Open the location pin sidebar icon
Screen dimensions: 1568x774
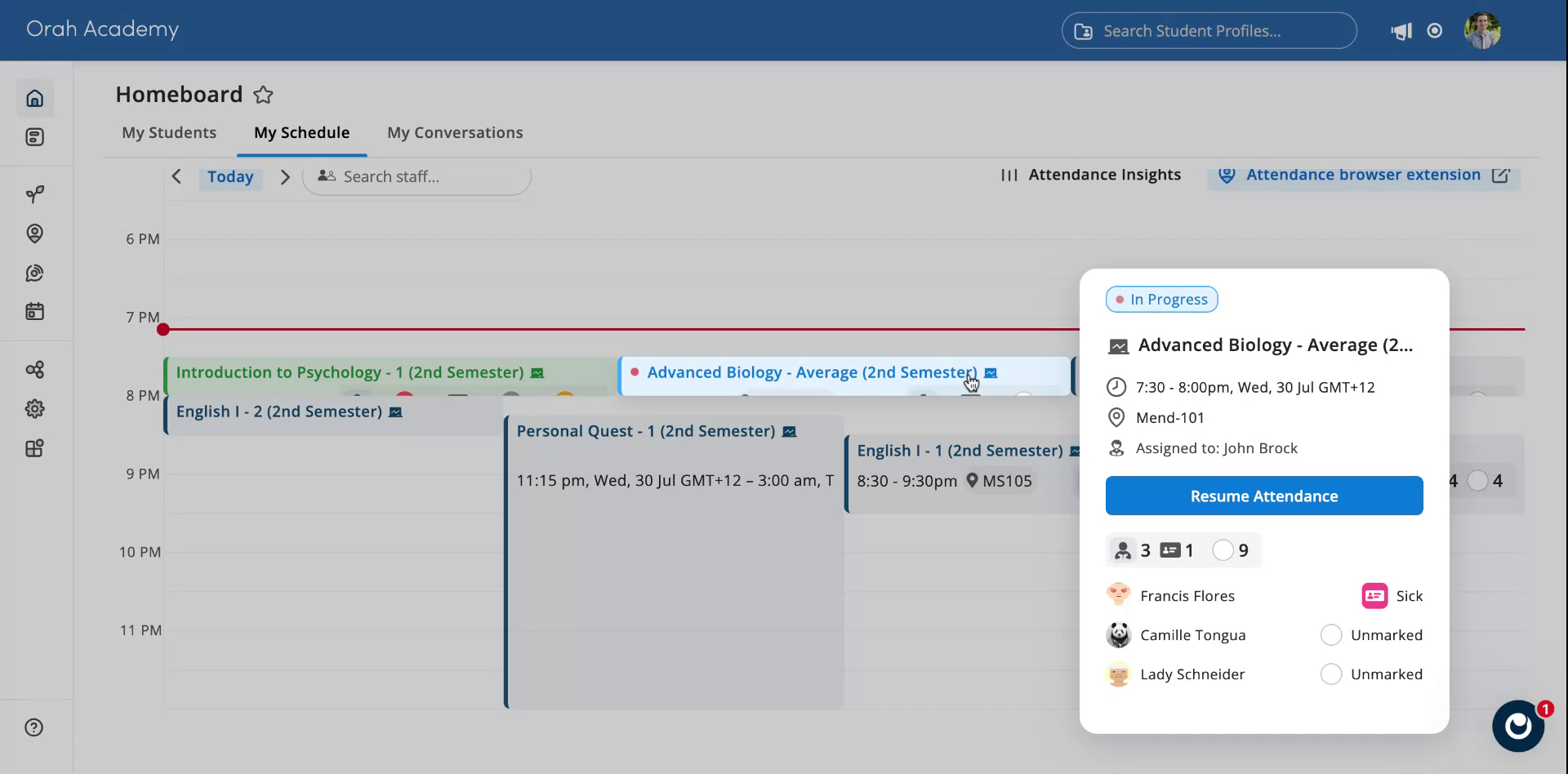coord(34,234)
